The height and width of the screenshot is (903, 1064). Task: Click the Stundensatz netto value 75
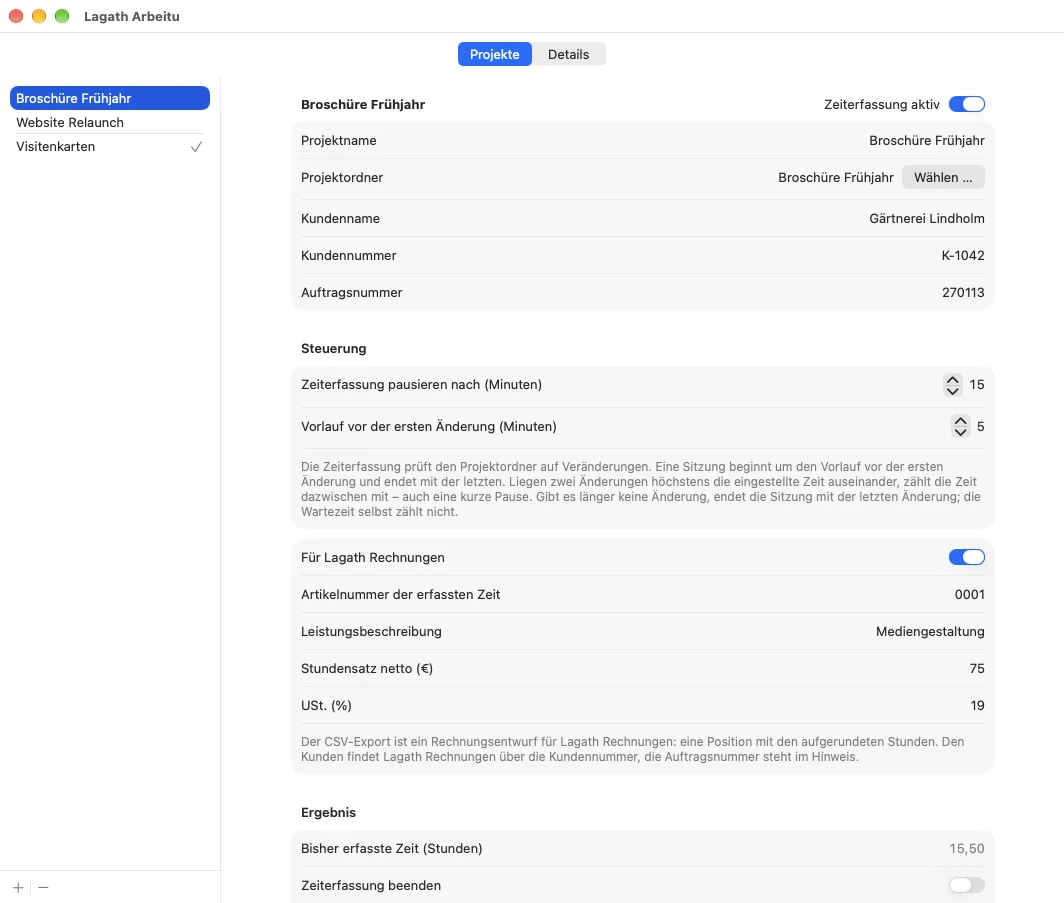tap(976, 668)
